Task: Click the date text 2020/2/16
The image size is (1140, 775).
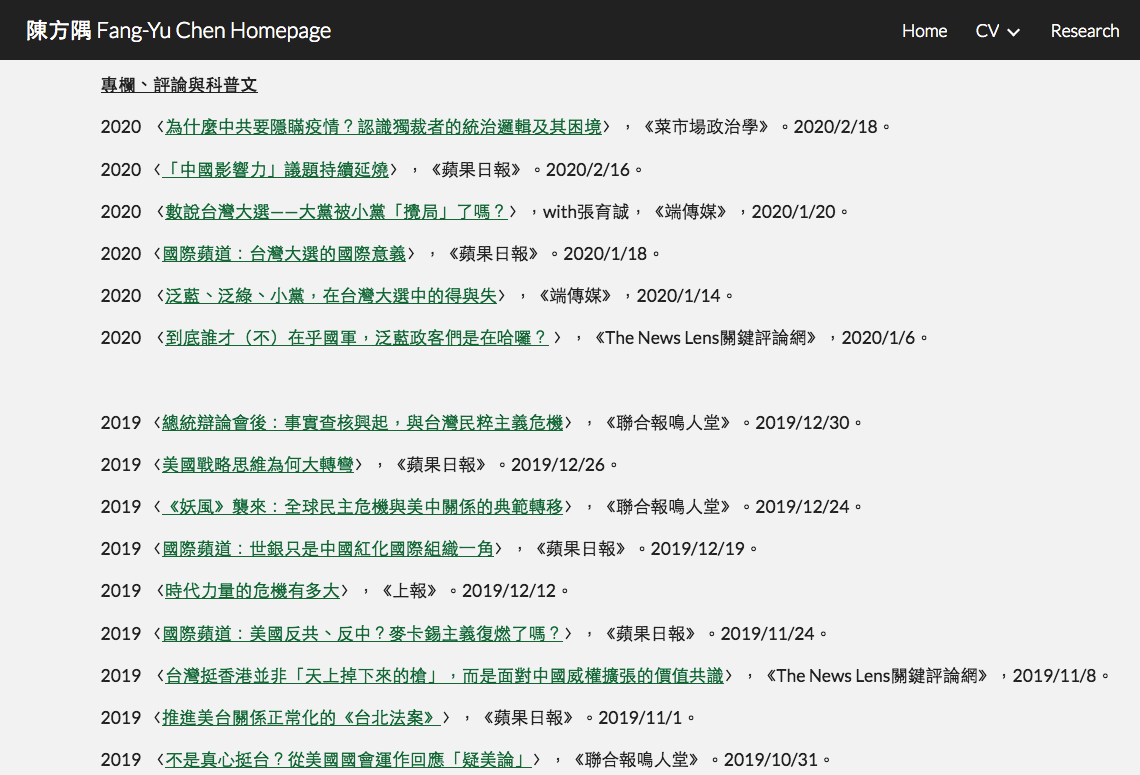Action: click(587, 170)
